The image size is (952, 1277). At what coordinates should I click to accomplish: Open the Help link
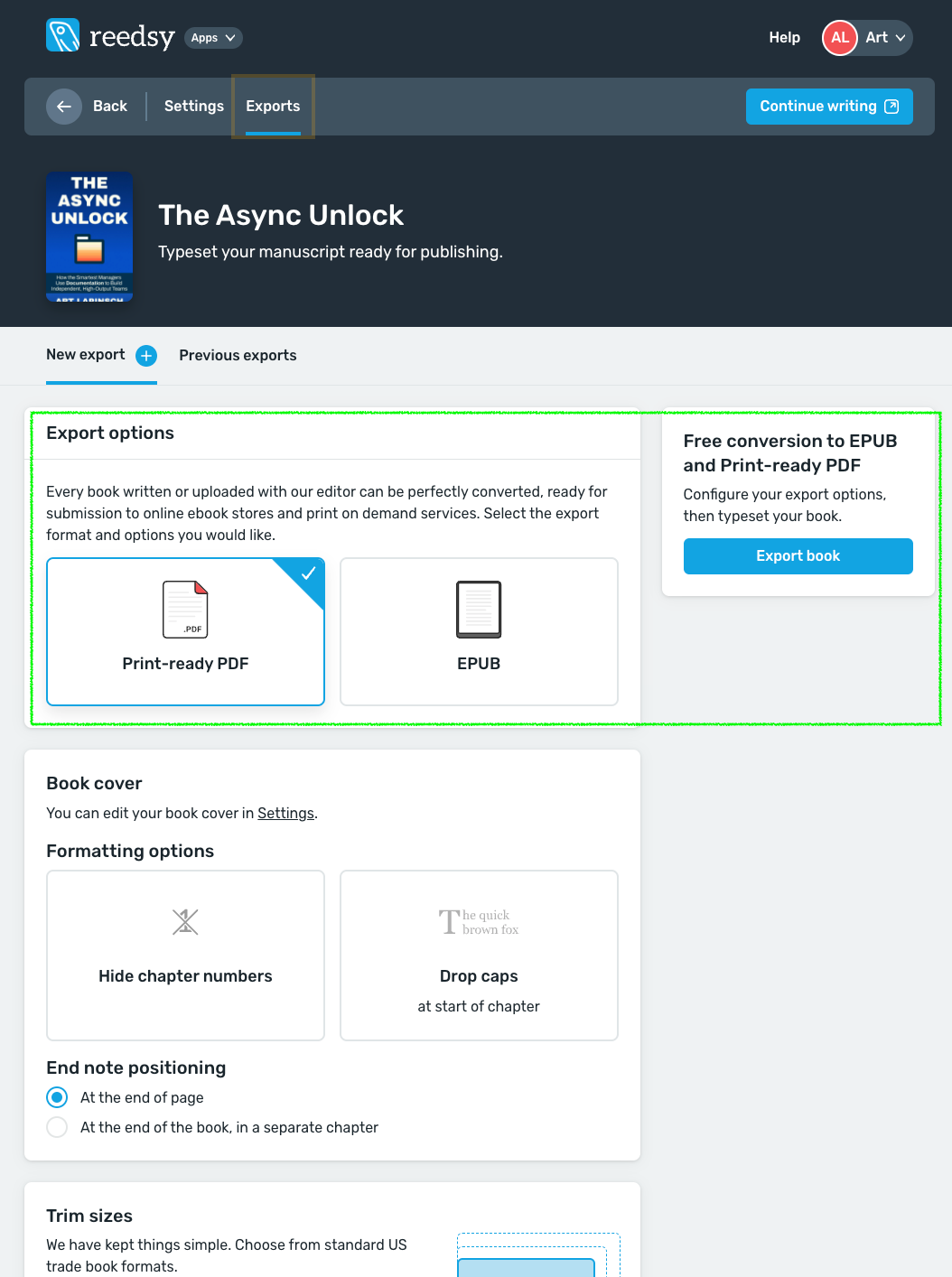[x=784, y=38]
